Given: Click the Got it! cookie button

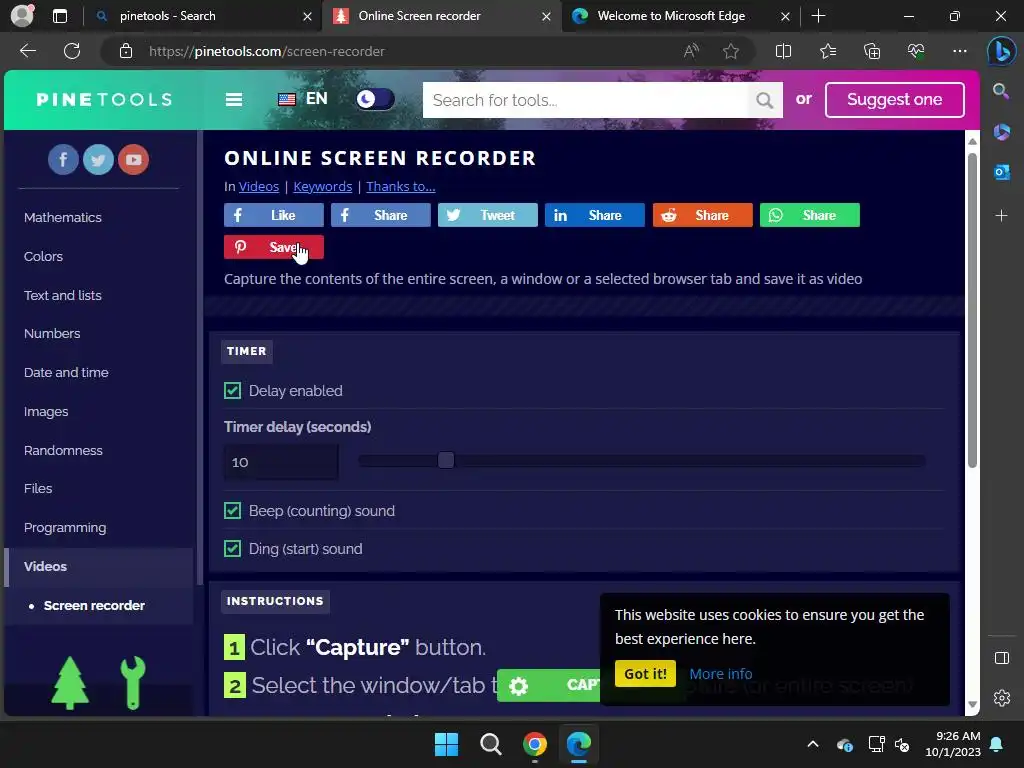Looking at the screenshot, I should 645,674.
